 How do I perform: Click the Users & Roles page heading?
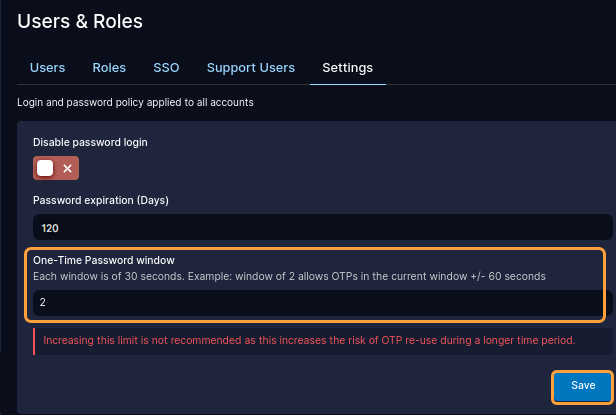pos(80,20)
